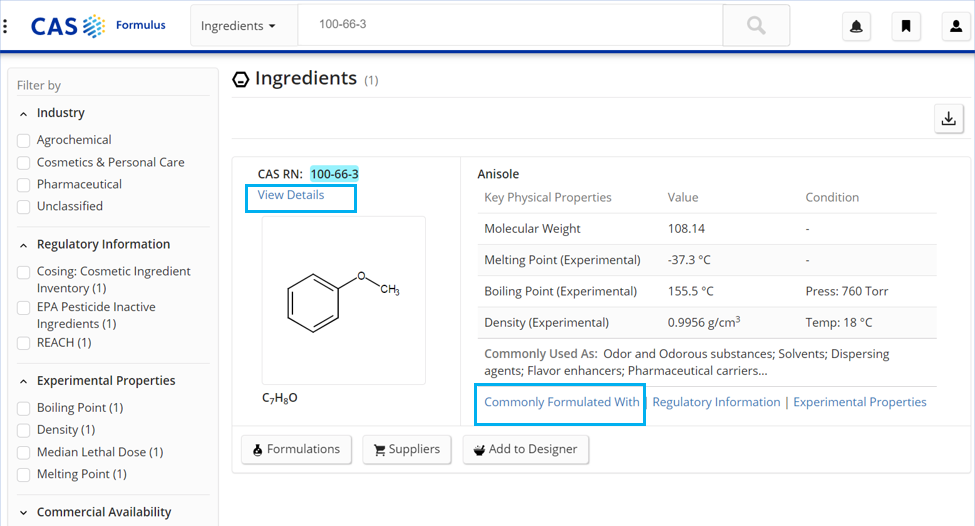Click the density value 0.9956 g/cm3
This screenshot has width=975, height=526.
(x=704, y=322)
